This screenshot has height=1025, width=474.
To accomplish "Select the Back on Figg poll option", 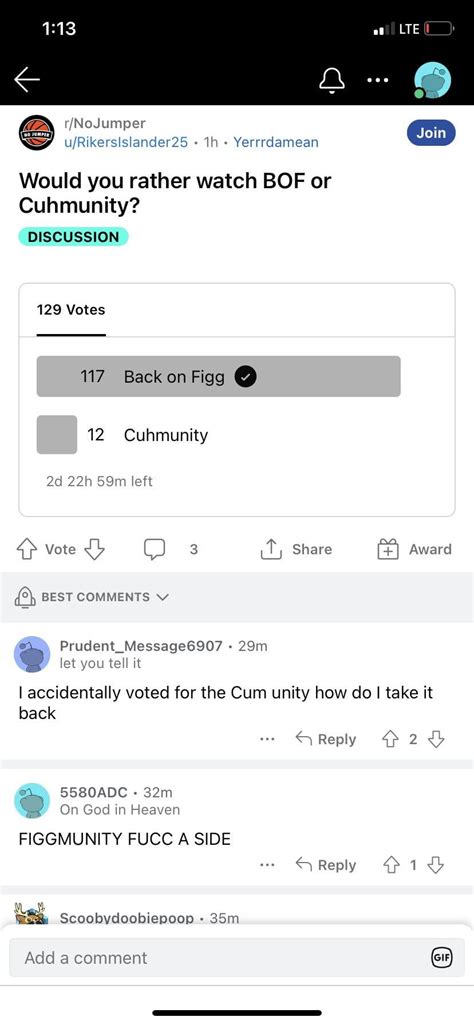I will [x=218, y=377].
